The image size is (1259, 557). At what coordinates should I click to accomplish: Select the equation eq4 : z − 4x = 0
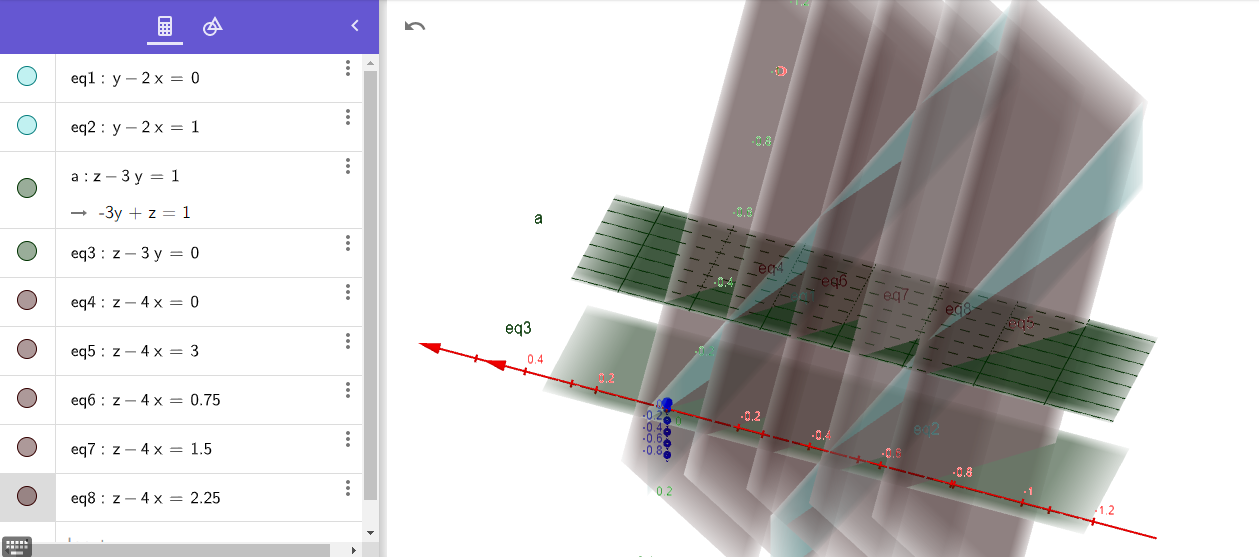(x=135, y=302)
